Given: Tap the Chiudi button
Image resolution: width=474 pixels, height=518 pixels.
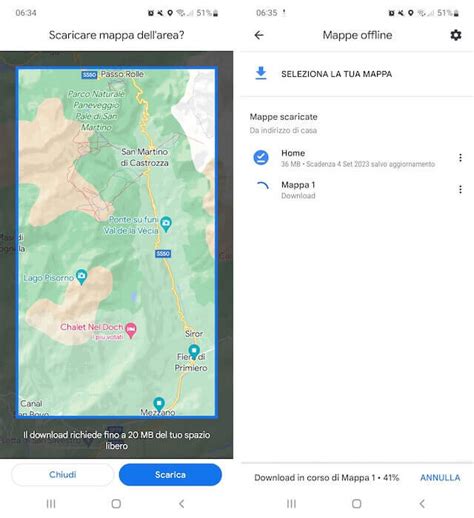Looking at the screenshot, I should pyautogui.click(x=63, y=474).
